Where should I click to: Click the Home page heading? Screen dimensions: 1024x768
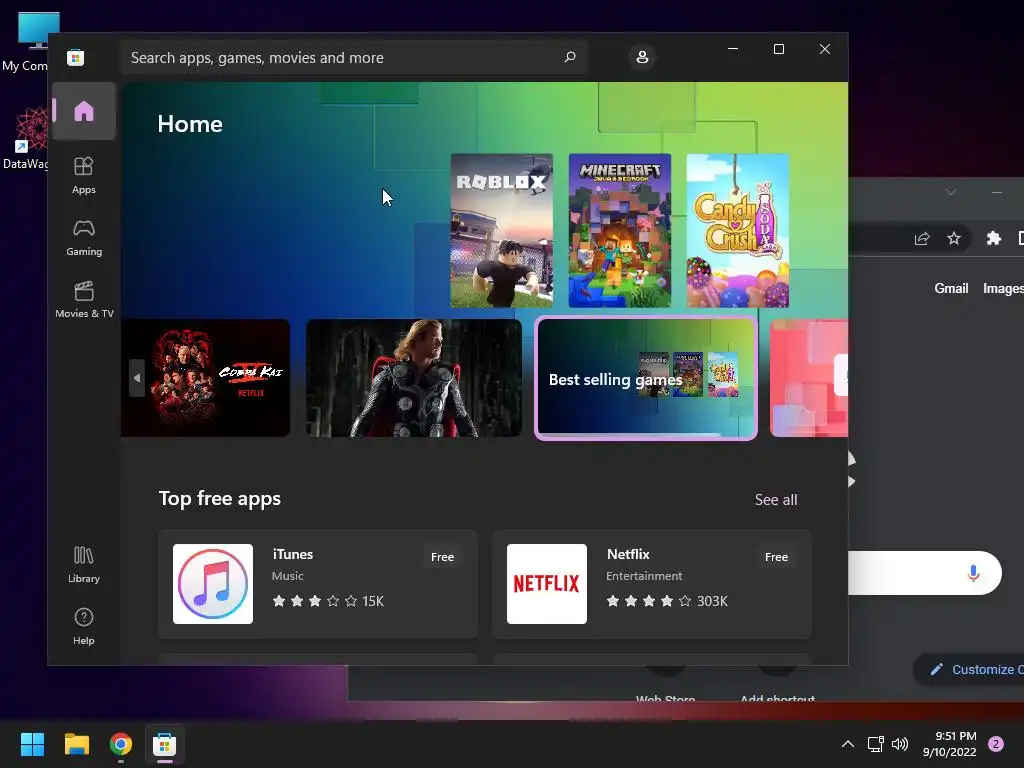[x=190, y=124]
